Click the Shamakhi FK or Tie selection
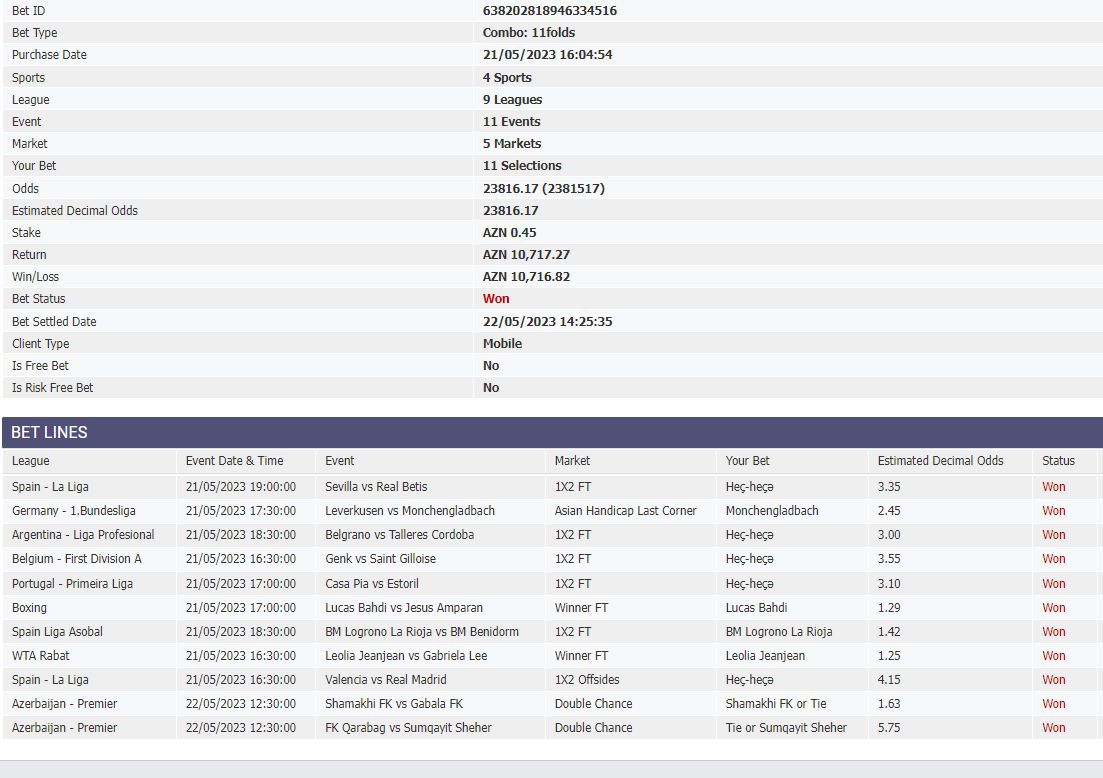1103x778 pixels. click(776, 704)
